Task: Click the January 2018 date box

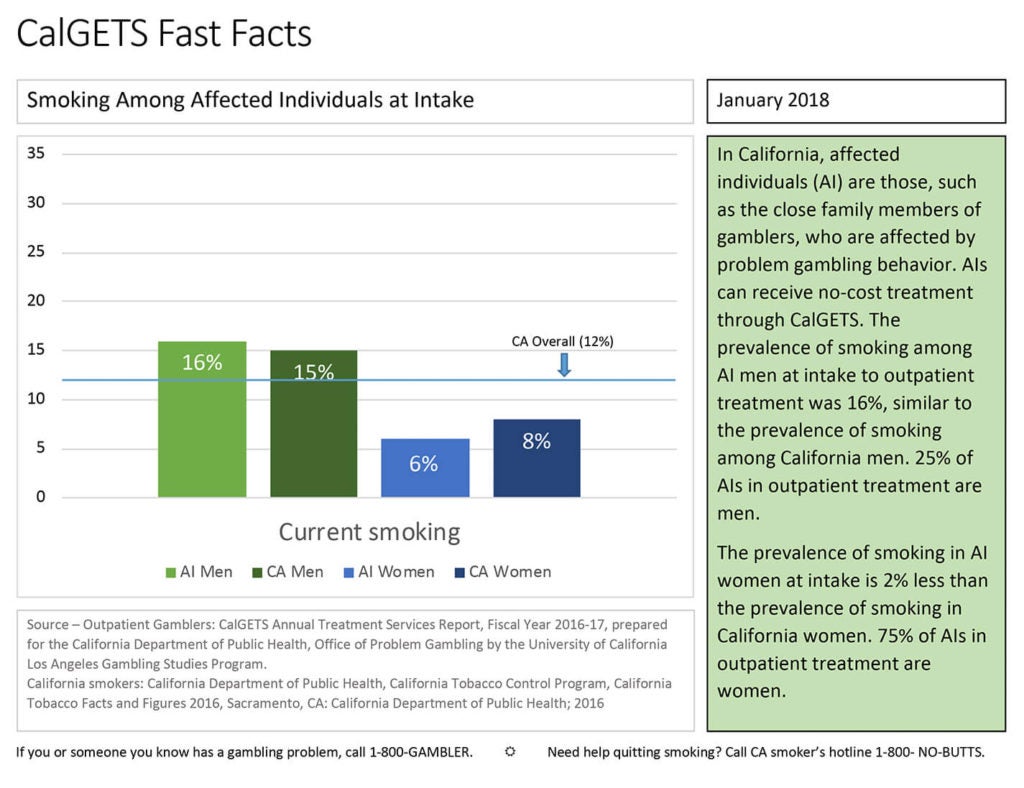Action: tap(855, 101)
